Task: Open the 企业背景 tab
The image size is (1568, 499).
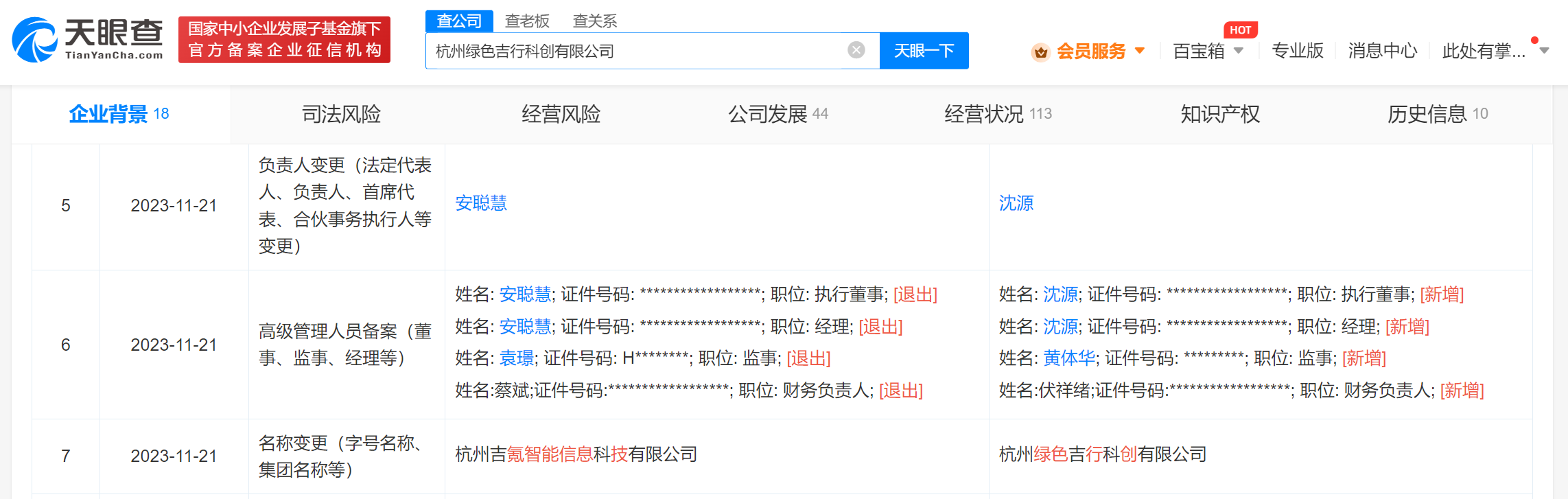Action: tap(119, 114)
